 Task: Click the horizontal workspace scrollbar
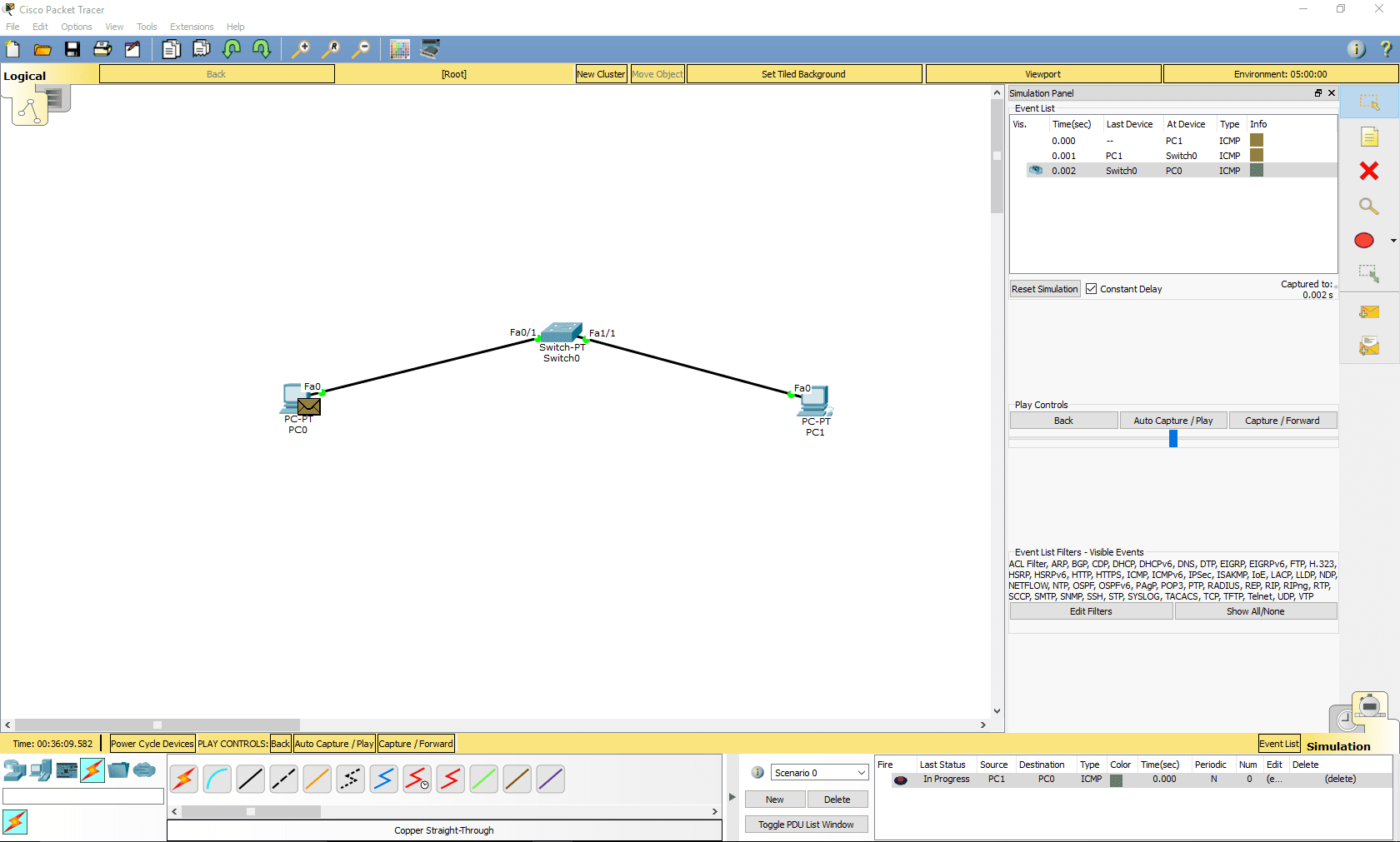157,725
